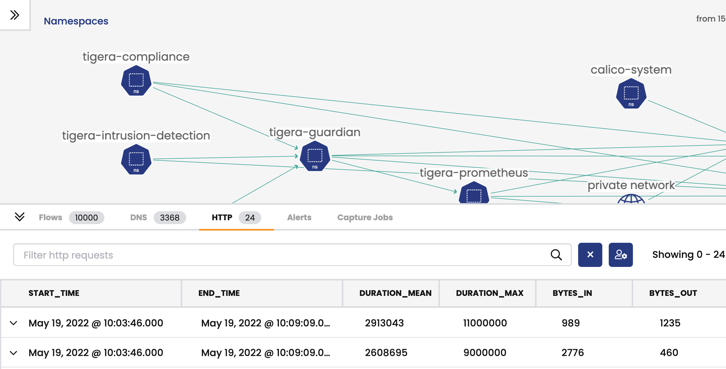Screen dimensions: 726x369
Task: Collapse the bottom details panel
Action: click(x=19, y=217)
